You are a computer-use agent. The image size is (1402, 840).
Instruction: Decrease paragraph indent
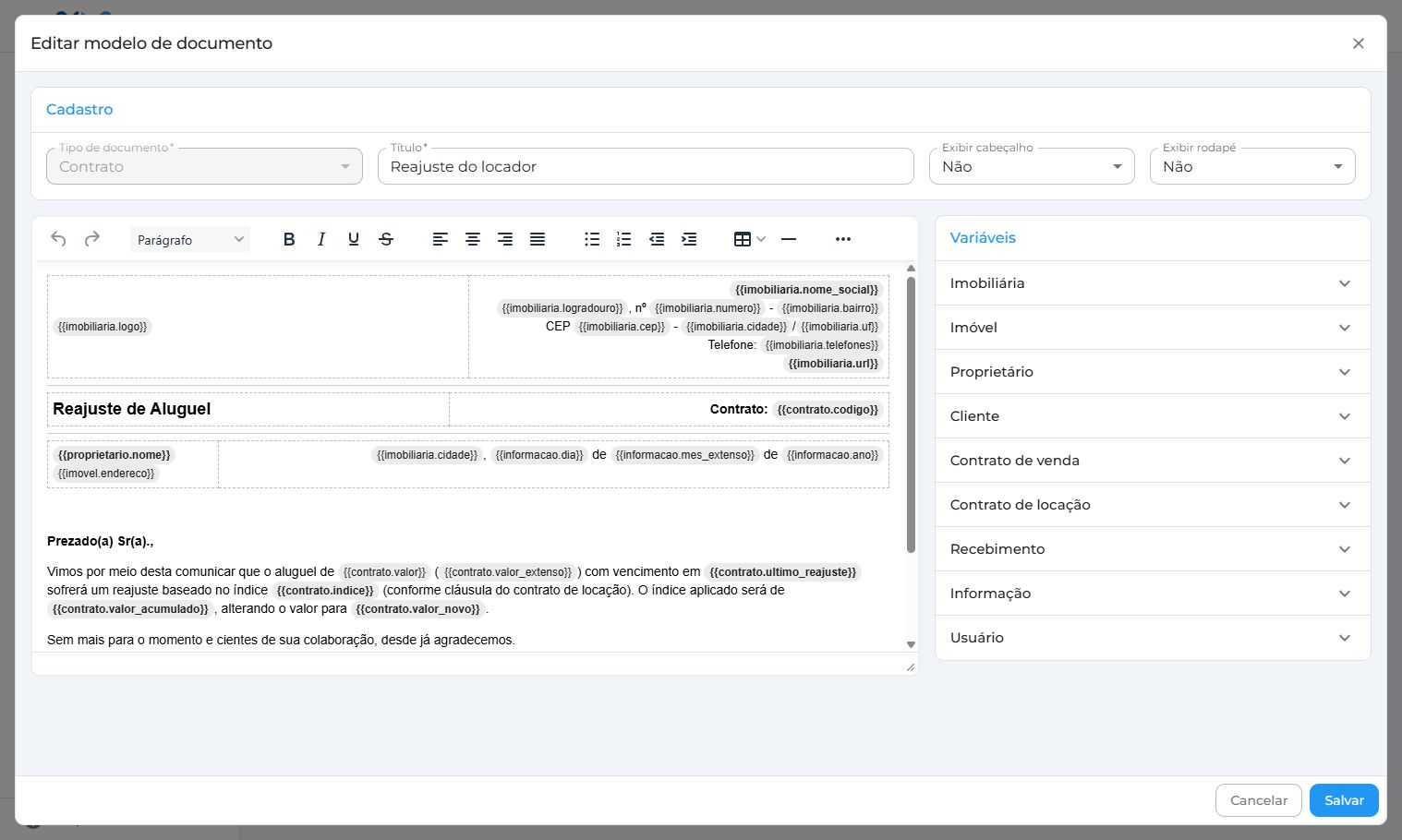coord(657,239)
